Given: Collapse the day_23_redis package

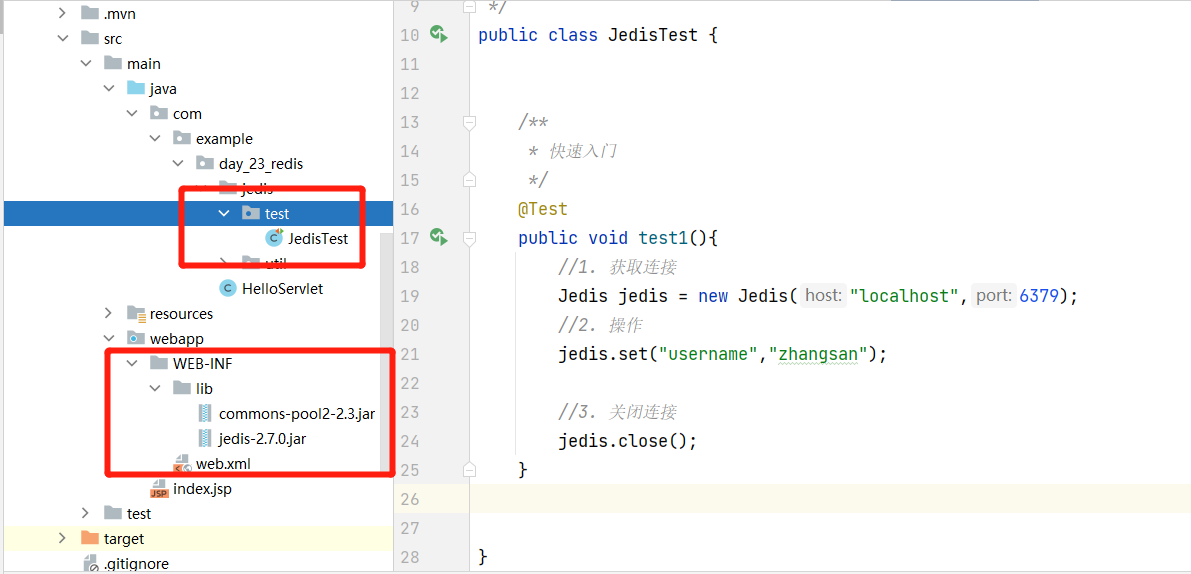Looking at the screenshot, I should [178, 163].
